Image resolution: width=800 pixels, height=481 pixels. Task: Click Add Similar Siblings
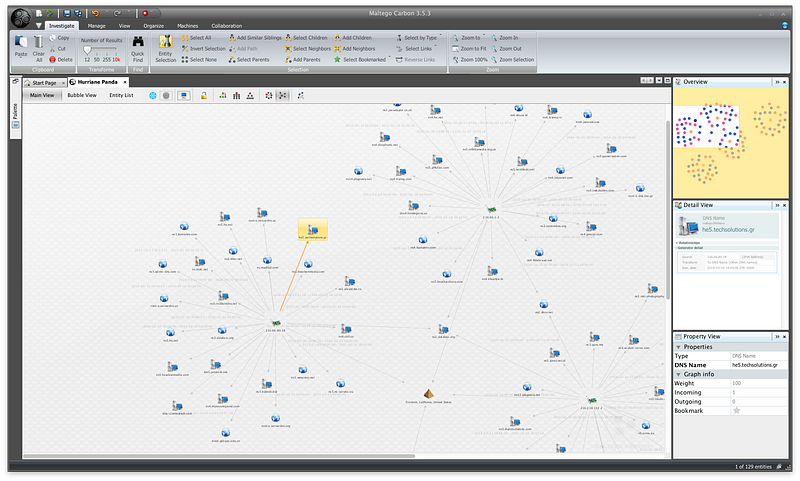point(255,38)
